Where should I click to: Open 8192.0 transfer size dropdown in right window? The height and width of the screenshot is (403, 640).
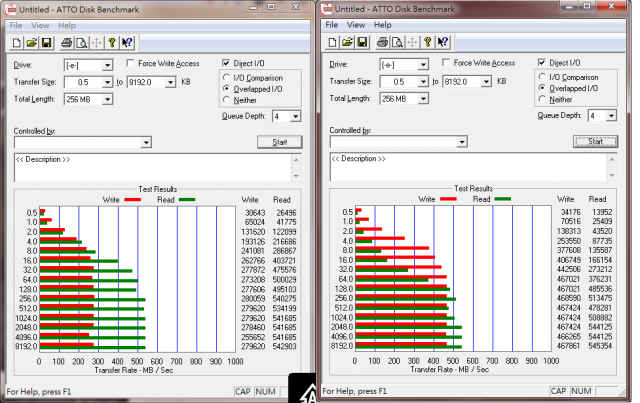[x=486, y=82]
